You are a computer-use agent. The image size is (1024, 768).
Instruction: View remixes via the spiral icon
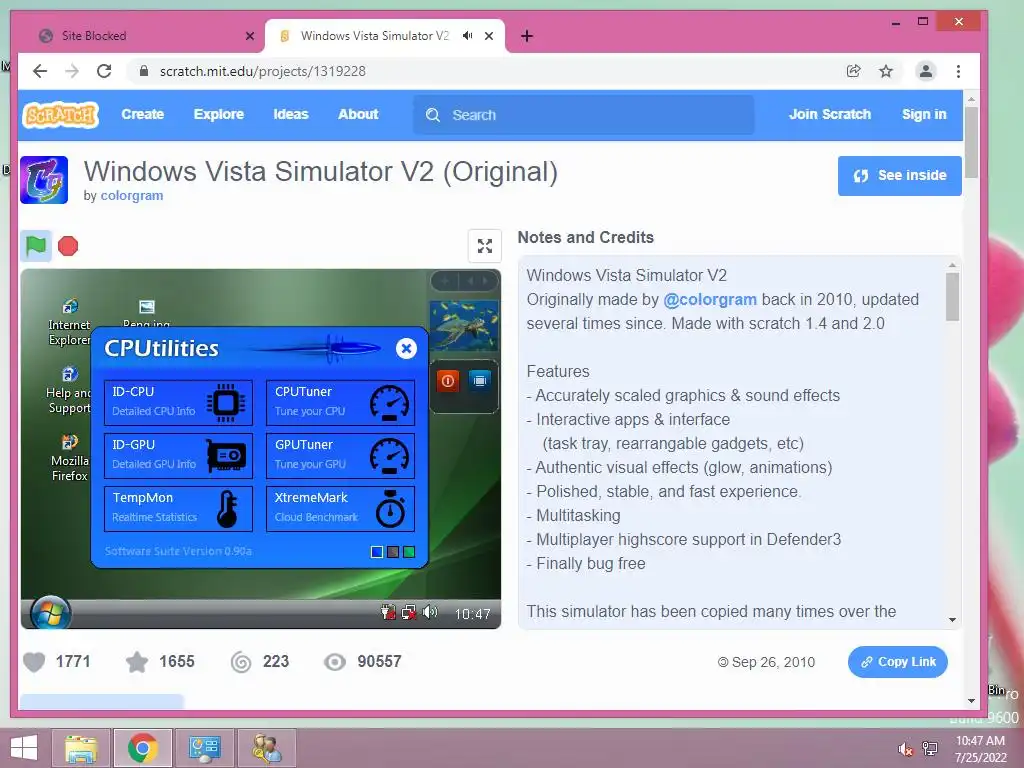point(241,662)
